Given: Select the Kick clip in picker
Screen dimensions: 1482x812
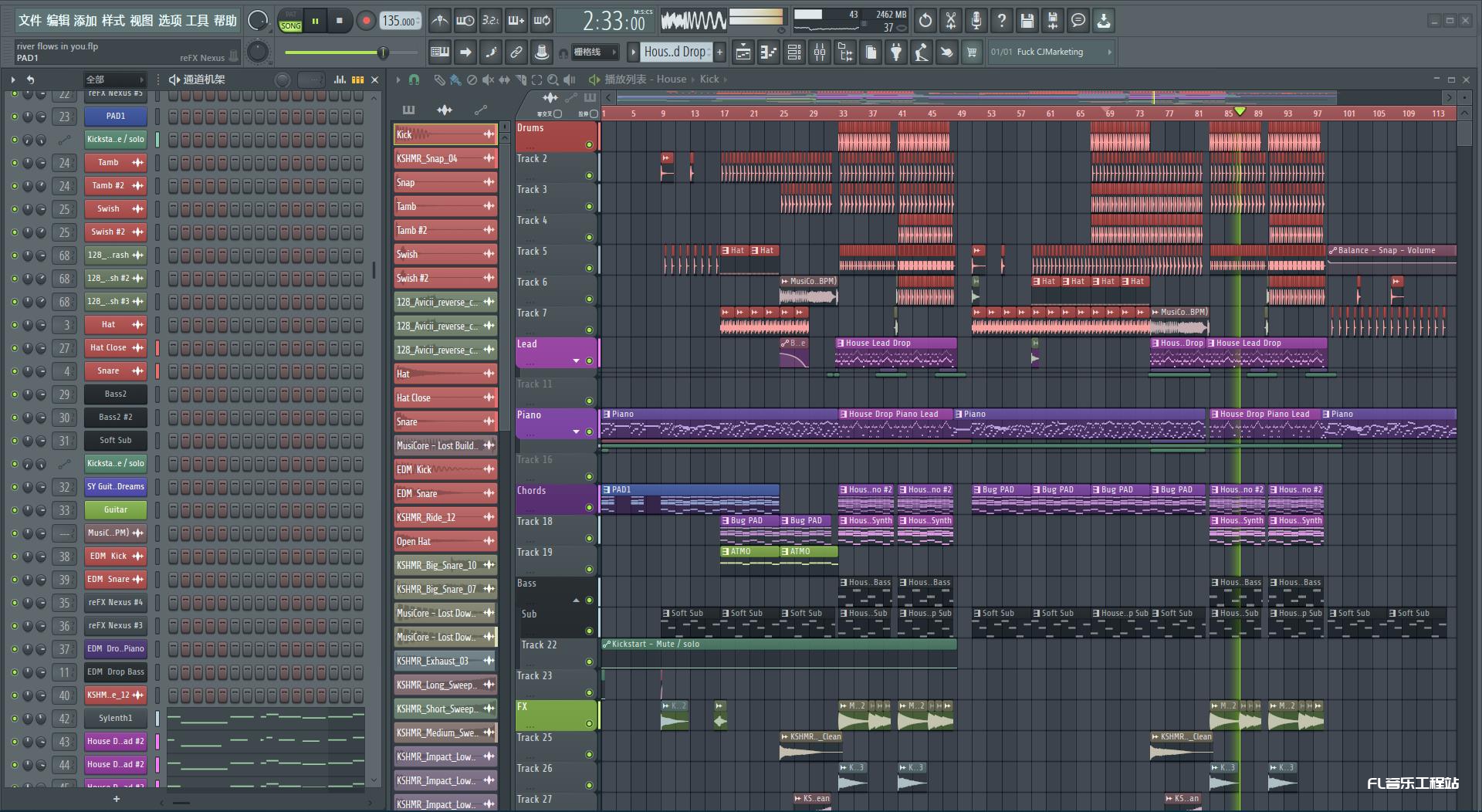Looking at the screenshot, I should (445, 134).
